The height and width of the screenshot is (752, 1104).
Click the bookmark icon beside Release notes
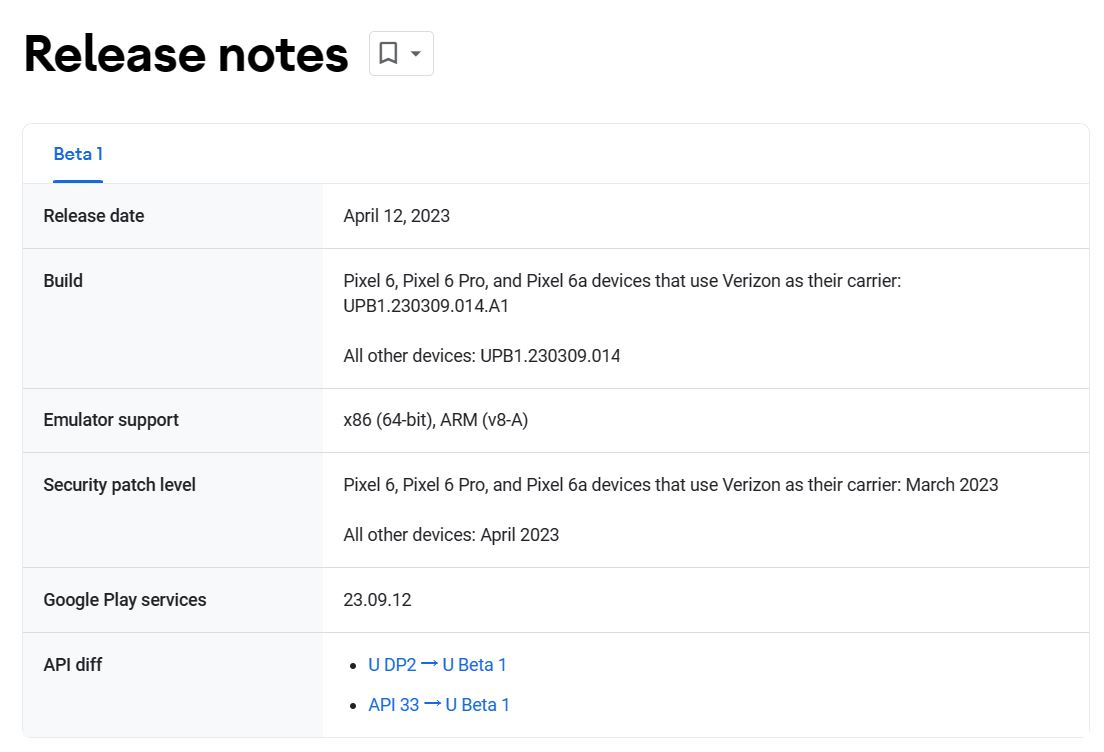[x=388, y=53]
